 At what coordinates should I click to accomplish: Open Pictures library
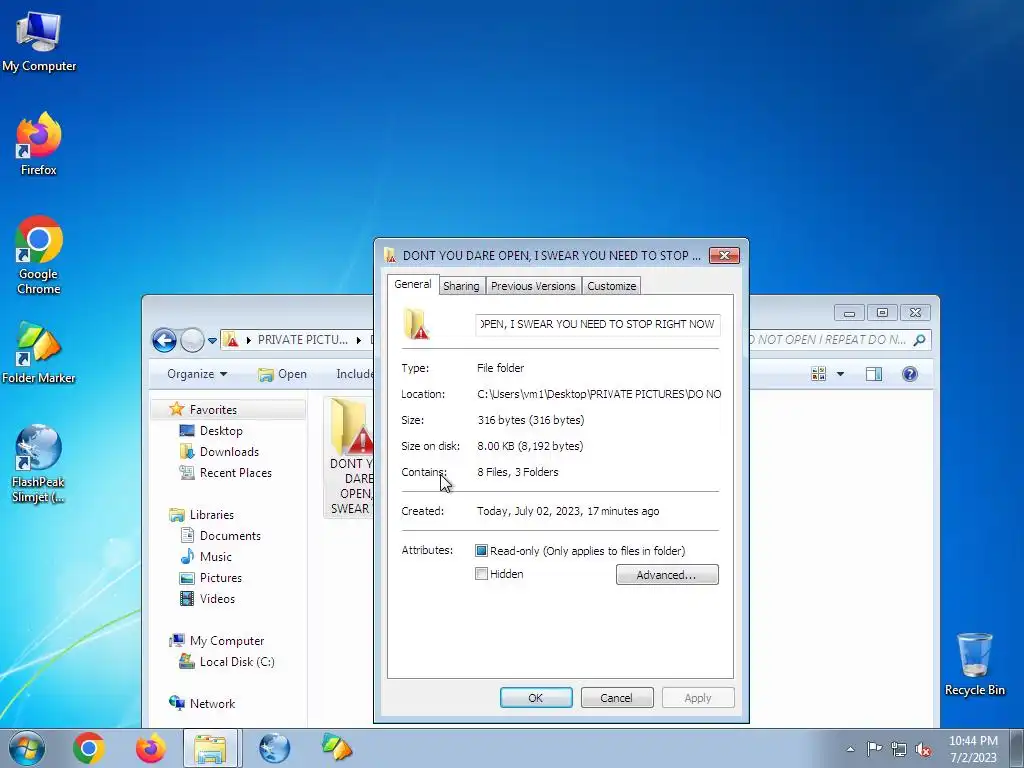click(220, 577)
